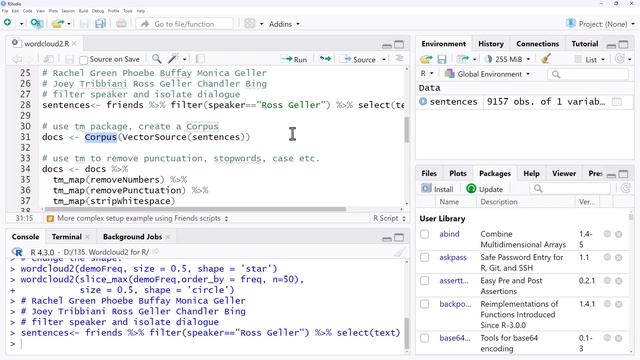The width and height of the screenshot is (640, 360).
Task: Switch to the Connections tab
Action: pos(537,44)
